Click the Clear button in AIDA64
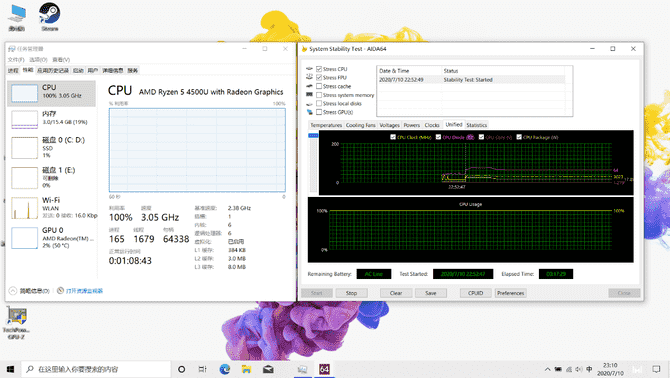This screenshot has width=670, height=378. click(x=396, y=293)
